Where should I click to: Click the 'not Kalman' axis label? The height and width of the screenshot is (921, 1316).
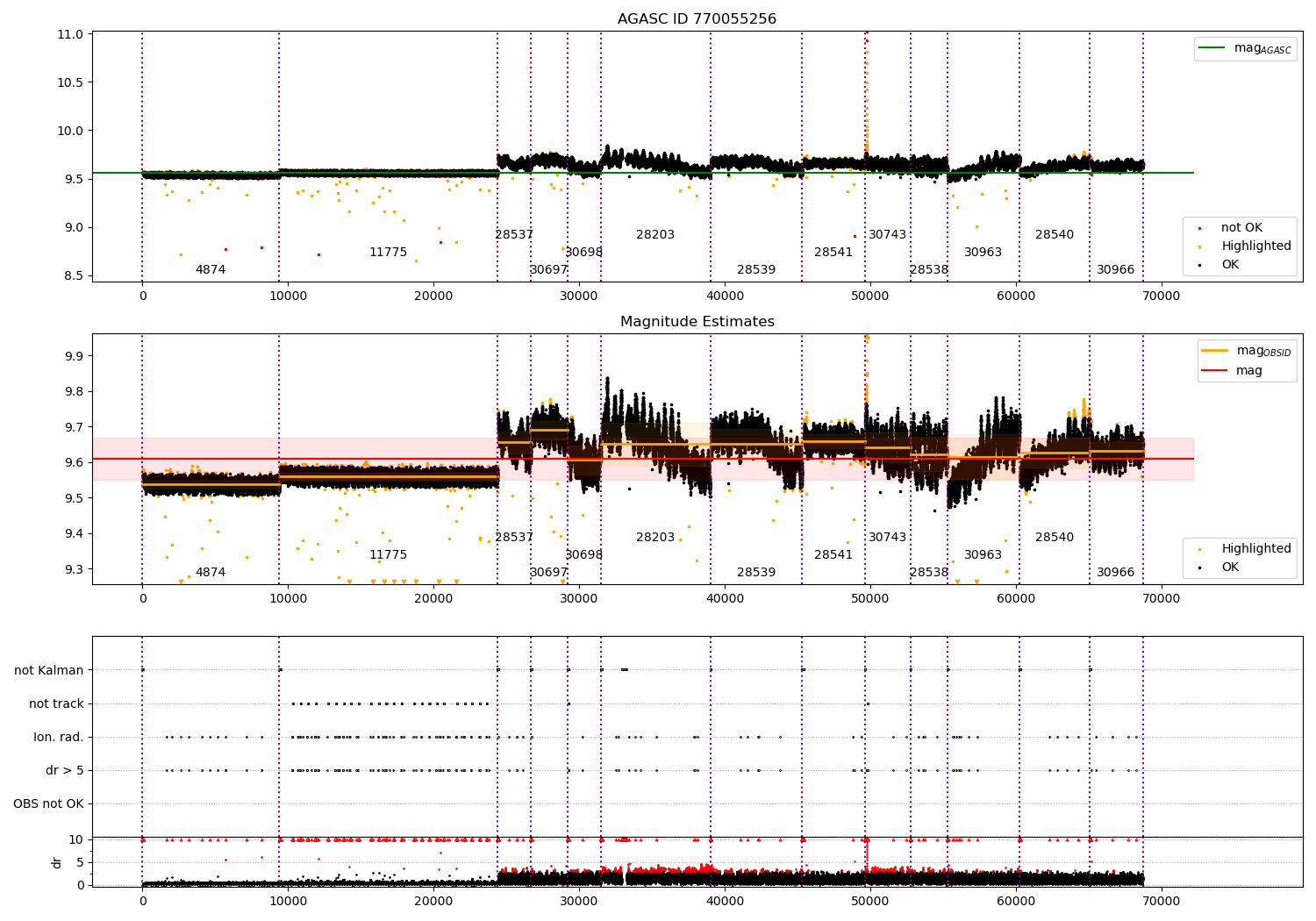[49, 671]
